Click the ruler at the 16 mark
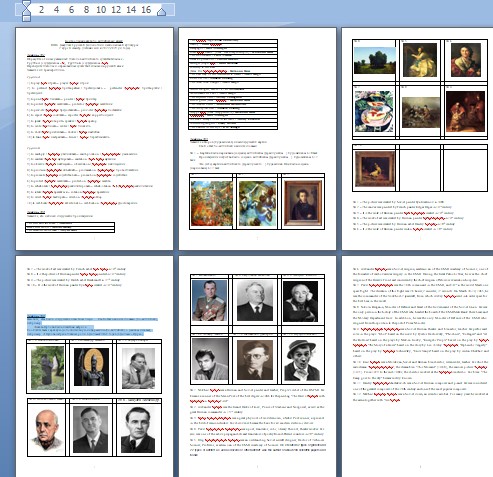 146,10
